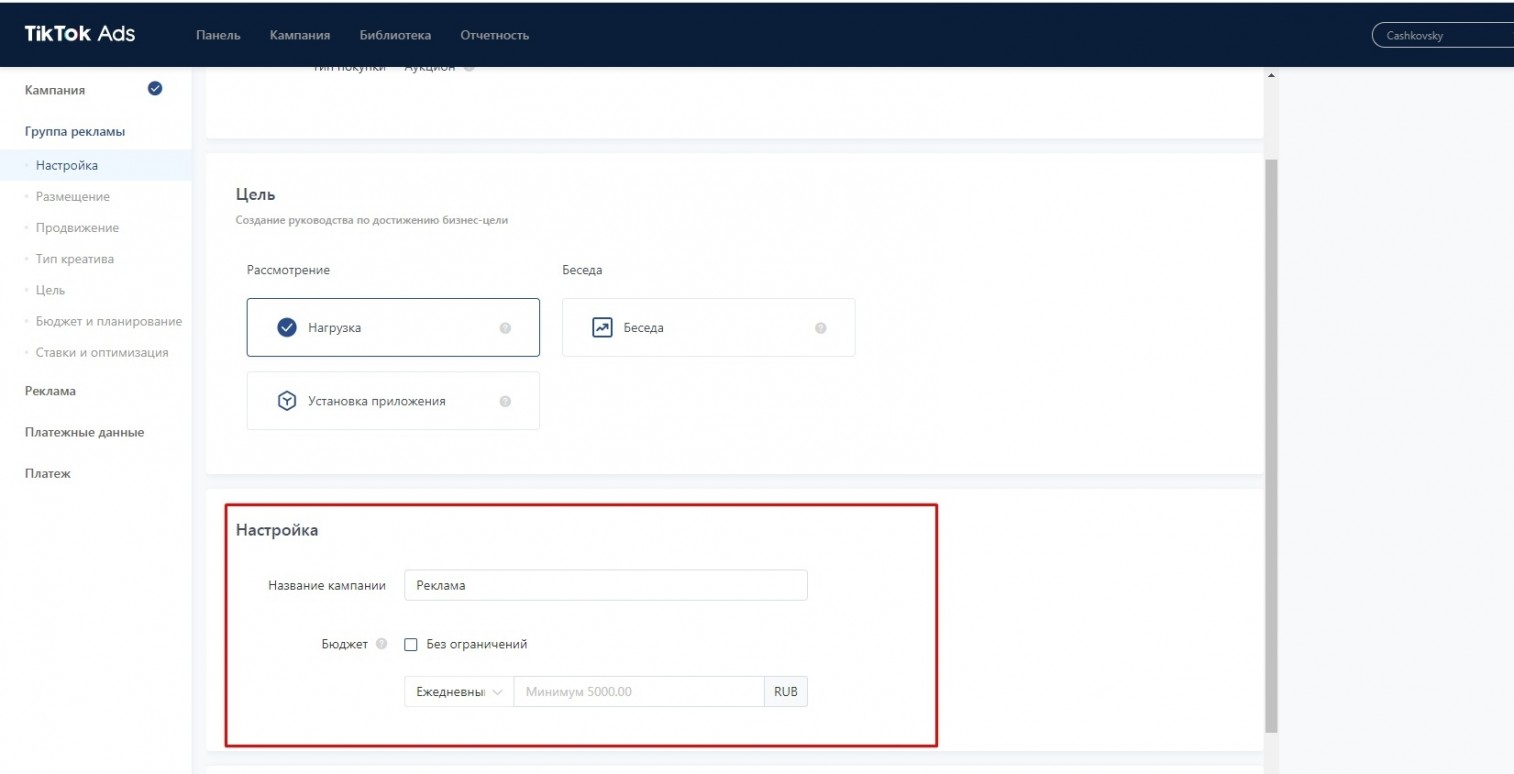This screenshot has width=1514, height=774.
Task: Open help tooltip next to Бюджет
Action: (x=382, y=644)
